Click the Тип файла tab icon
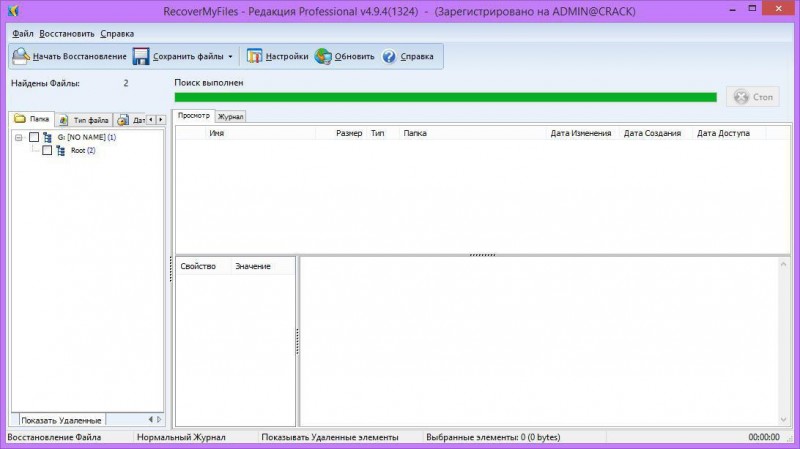The height and width of the screenshot is (449, 800). click(63, 120)
